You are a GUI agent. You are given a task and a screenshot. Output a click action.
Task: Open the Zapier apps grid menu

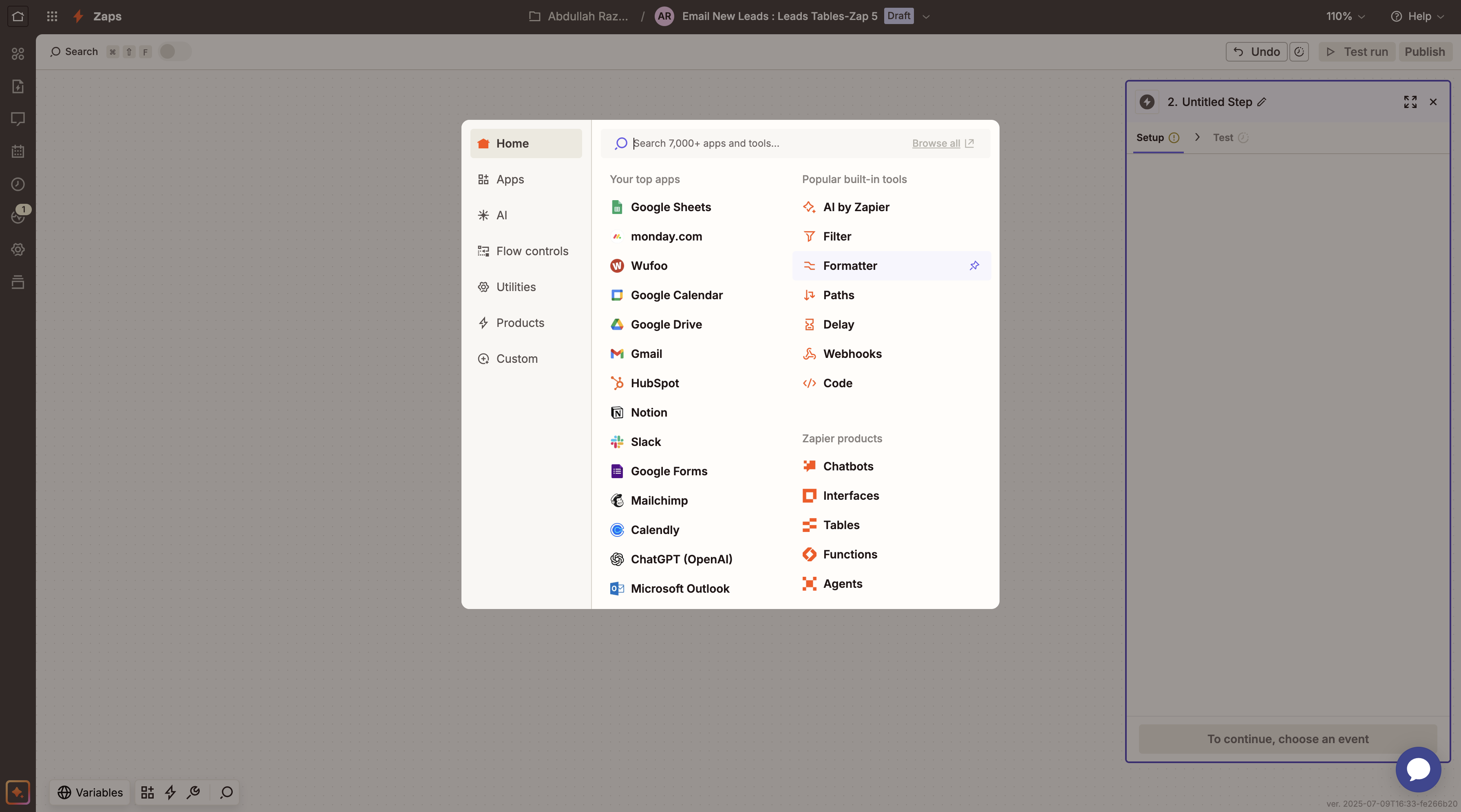[x=52, y=16]
